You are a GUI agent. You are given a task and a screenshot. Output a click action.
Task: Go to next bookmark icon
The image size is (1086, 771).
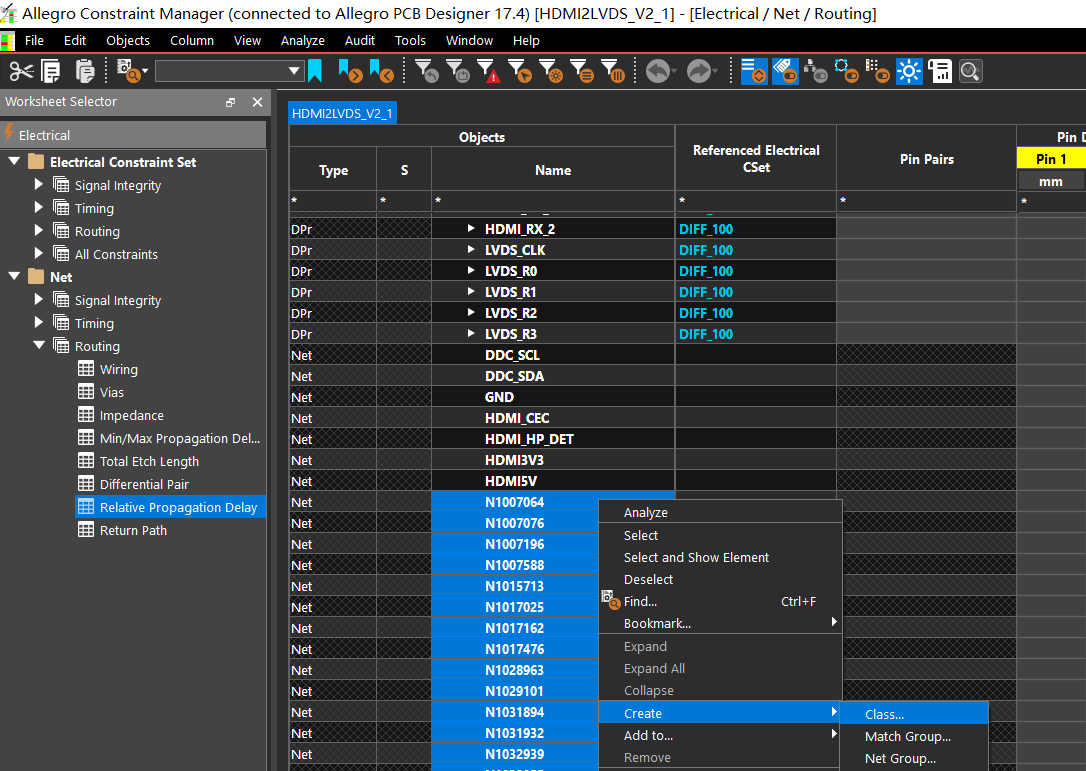pyautogui.click(x=350, y=71)
